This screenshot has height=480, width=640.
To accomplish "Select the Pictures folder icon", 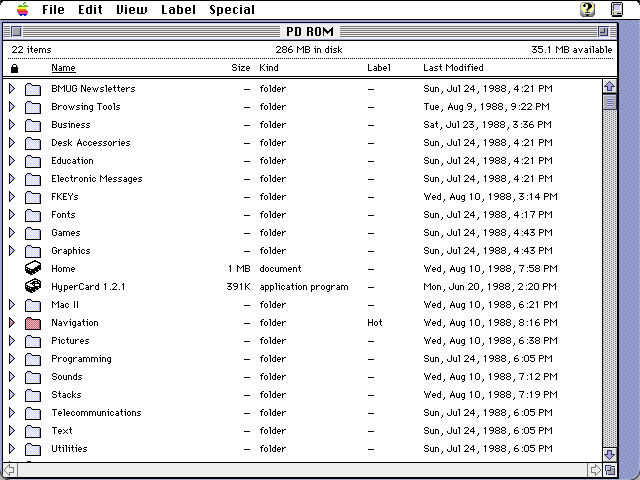I will [x=33, y=341].
